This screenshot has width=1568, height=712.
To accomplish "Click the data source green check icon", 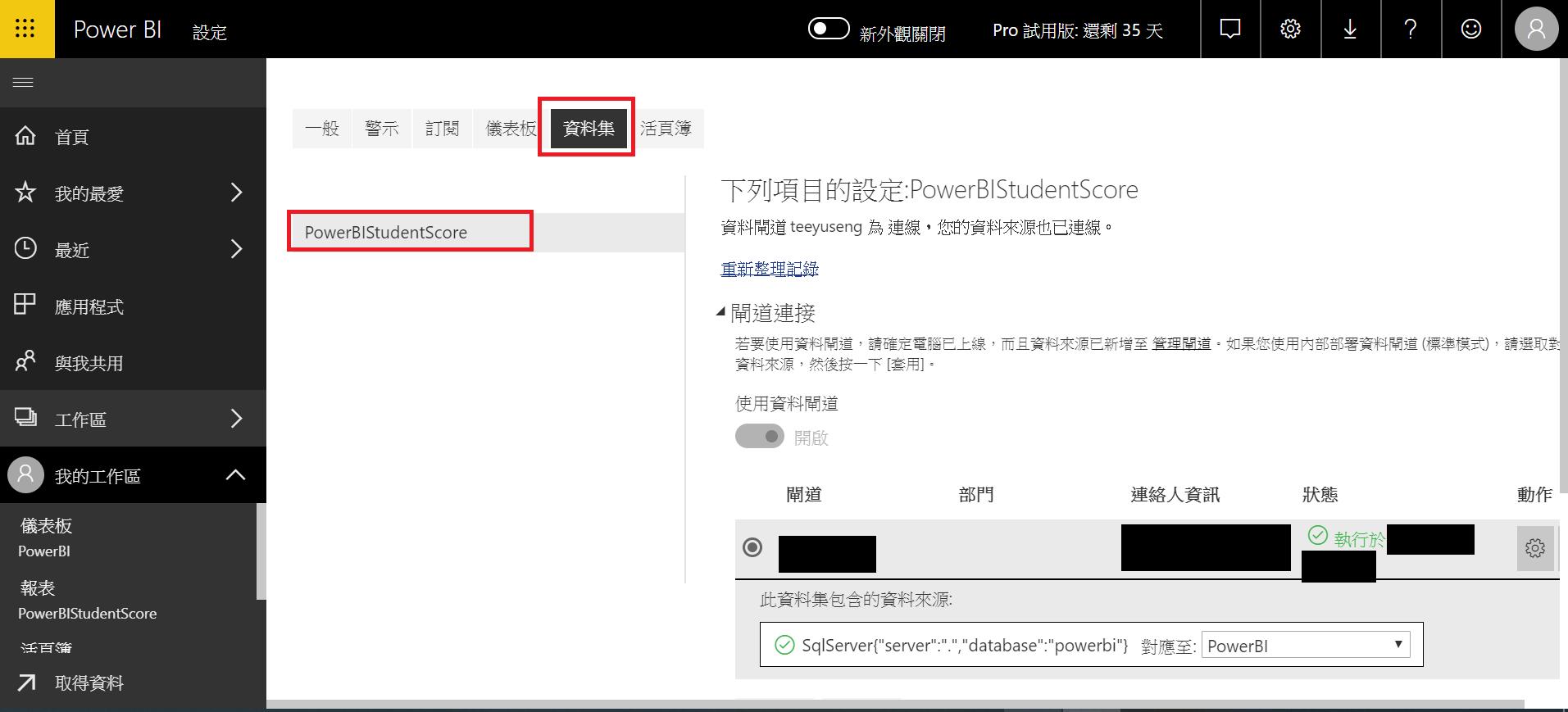I will pos(784,646).
